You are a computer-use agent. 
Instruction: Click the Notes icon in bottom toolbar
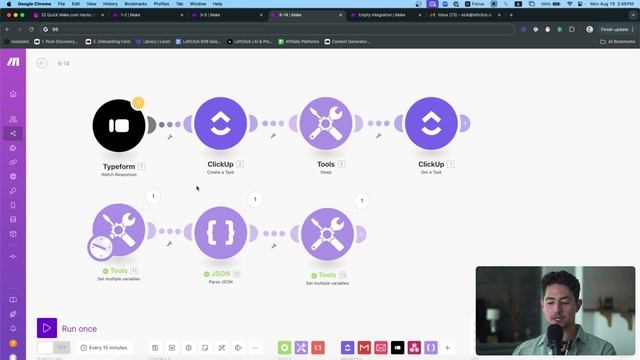(205, 348)
